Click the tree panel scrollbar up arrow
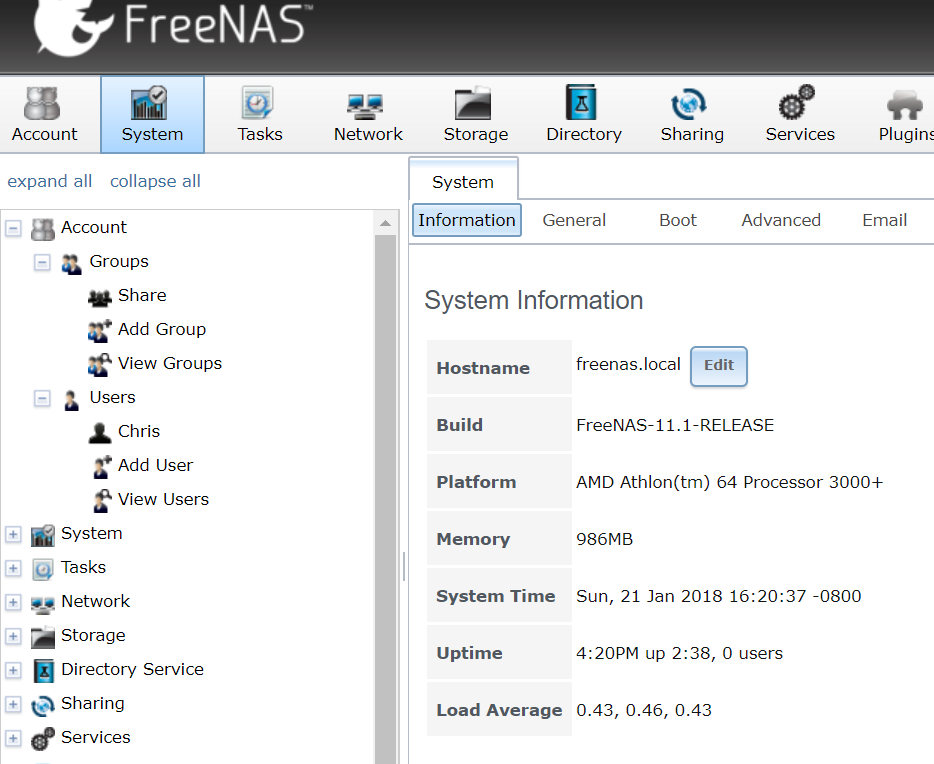The image size is (934, 764). (386, 222)
